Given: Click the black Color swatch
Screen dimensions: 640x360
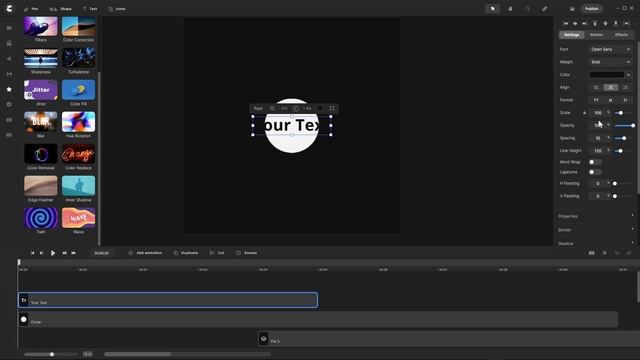Looking at the screenshot, I should pyautogui.click(x=607, y=75).
